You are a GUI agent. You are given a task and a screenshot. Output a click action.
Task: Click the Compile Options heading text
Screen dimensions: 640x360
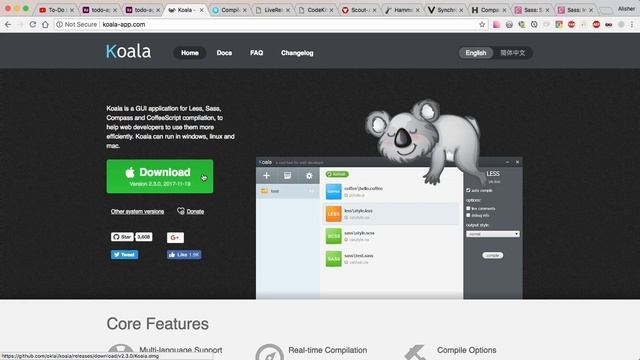click(467, 350)
